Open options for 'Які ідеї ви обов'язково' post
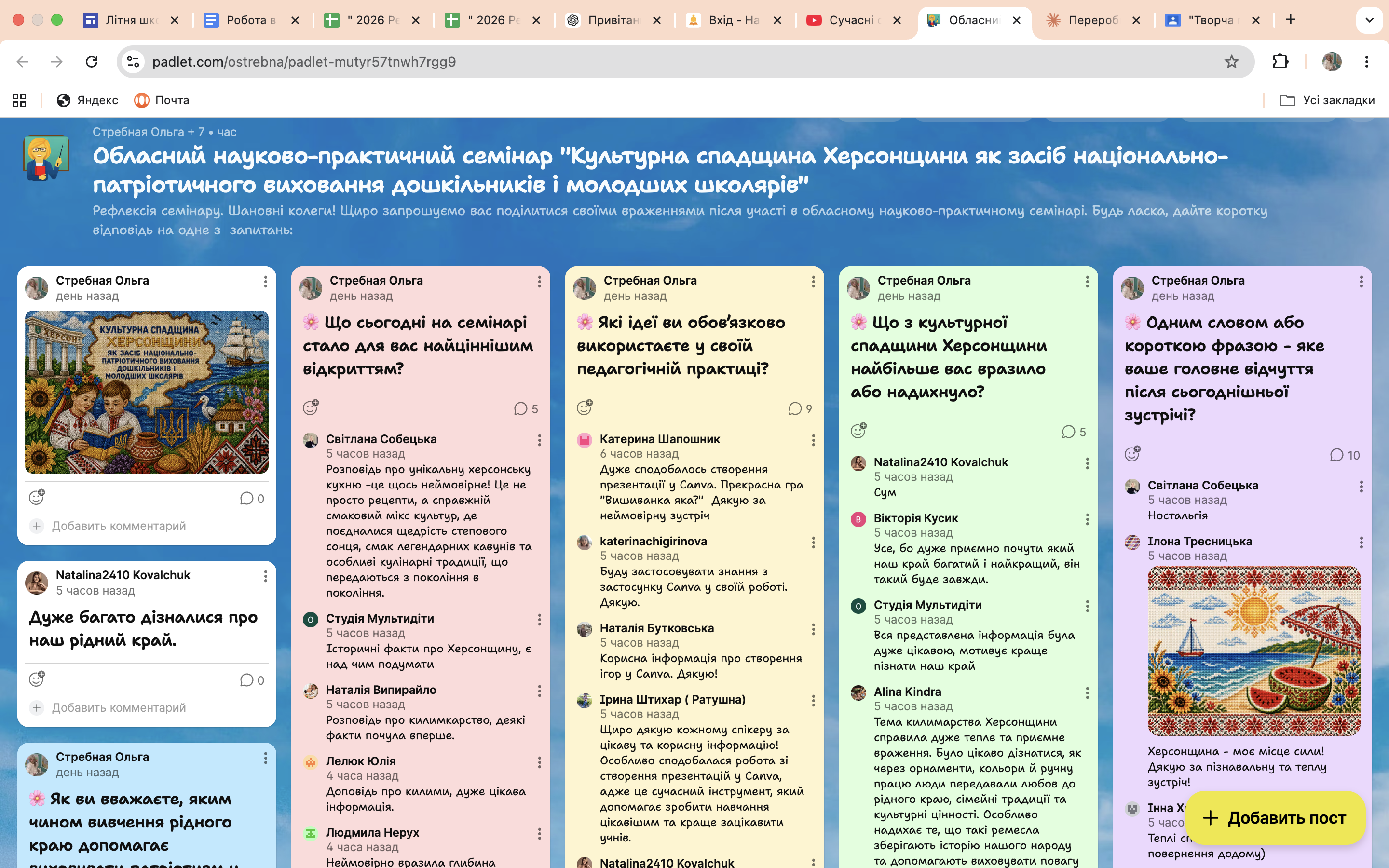 (x=813, y=281)
